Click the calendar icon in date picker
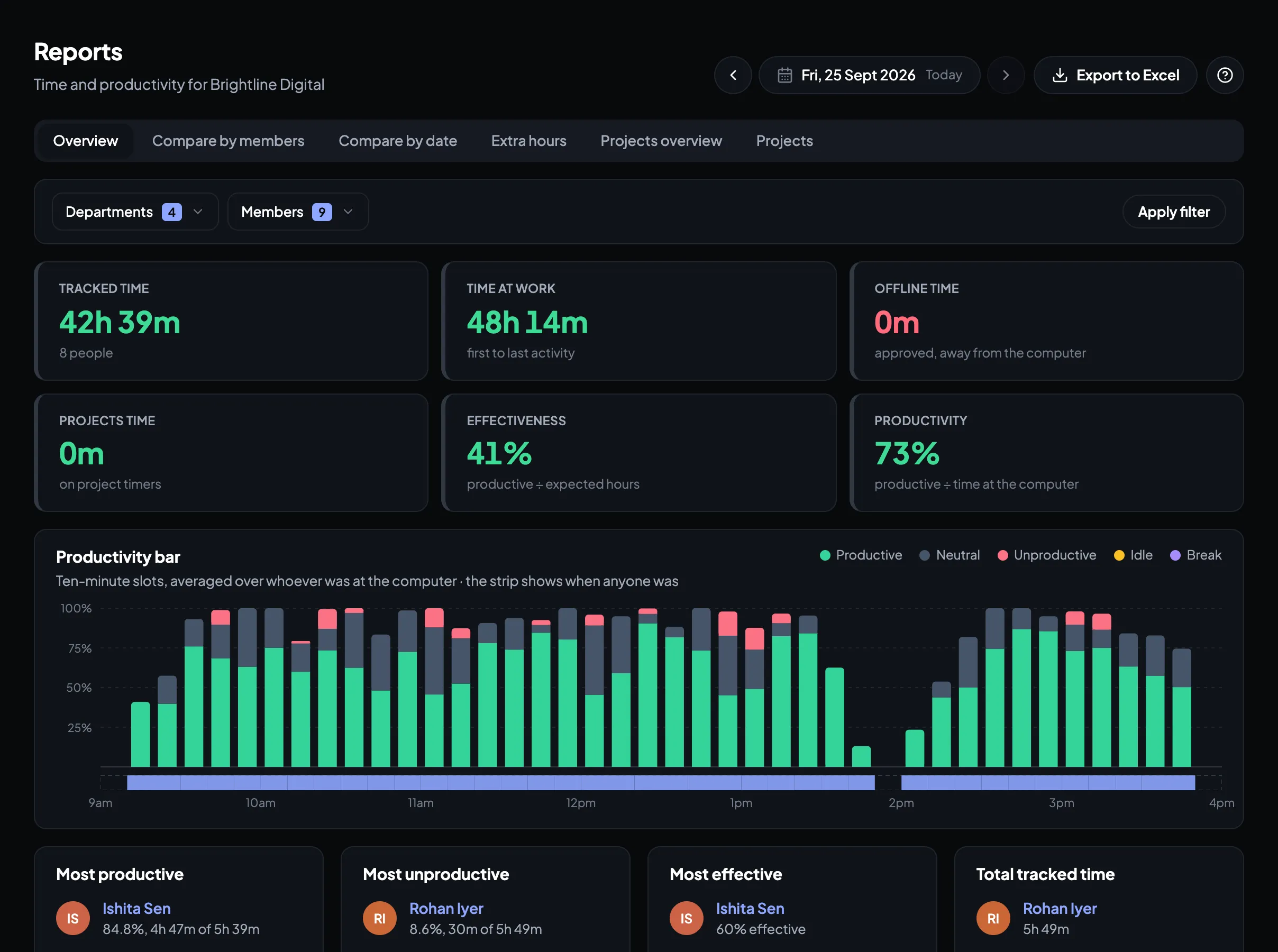 point(784,75)
